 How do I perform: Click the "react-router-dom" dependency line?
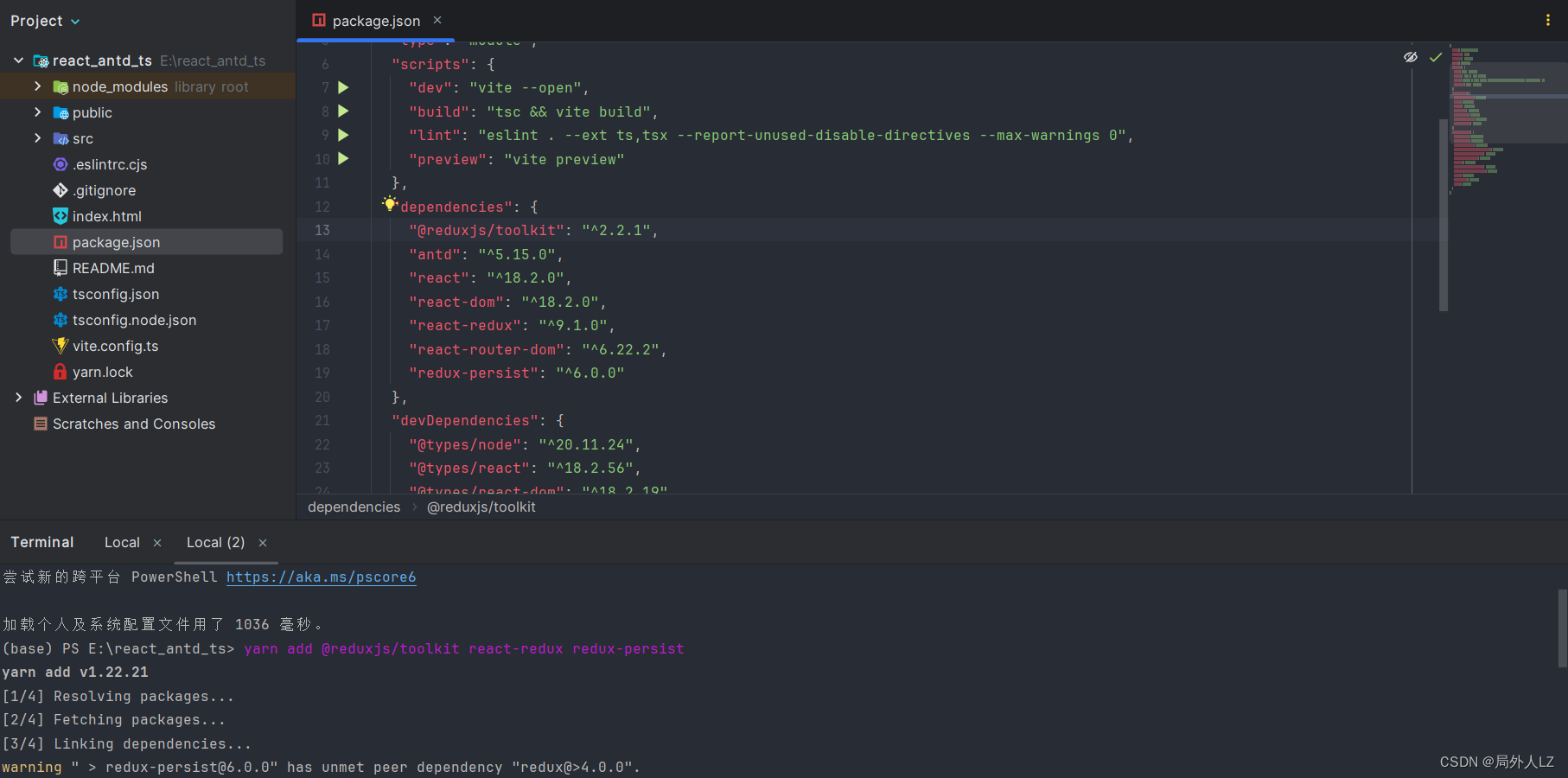[538, 349]
